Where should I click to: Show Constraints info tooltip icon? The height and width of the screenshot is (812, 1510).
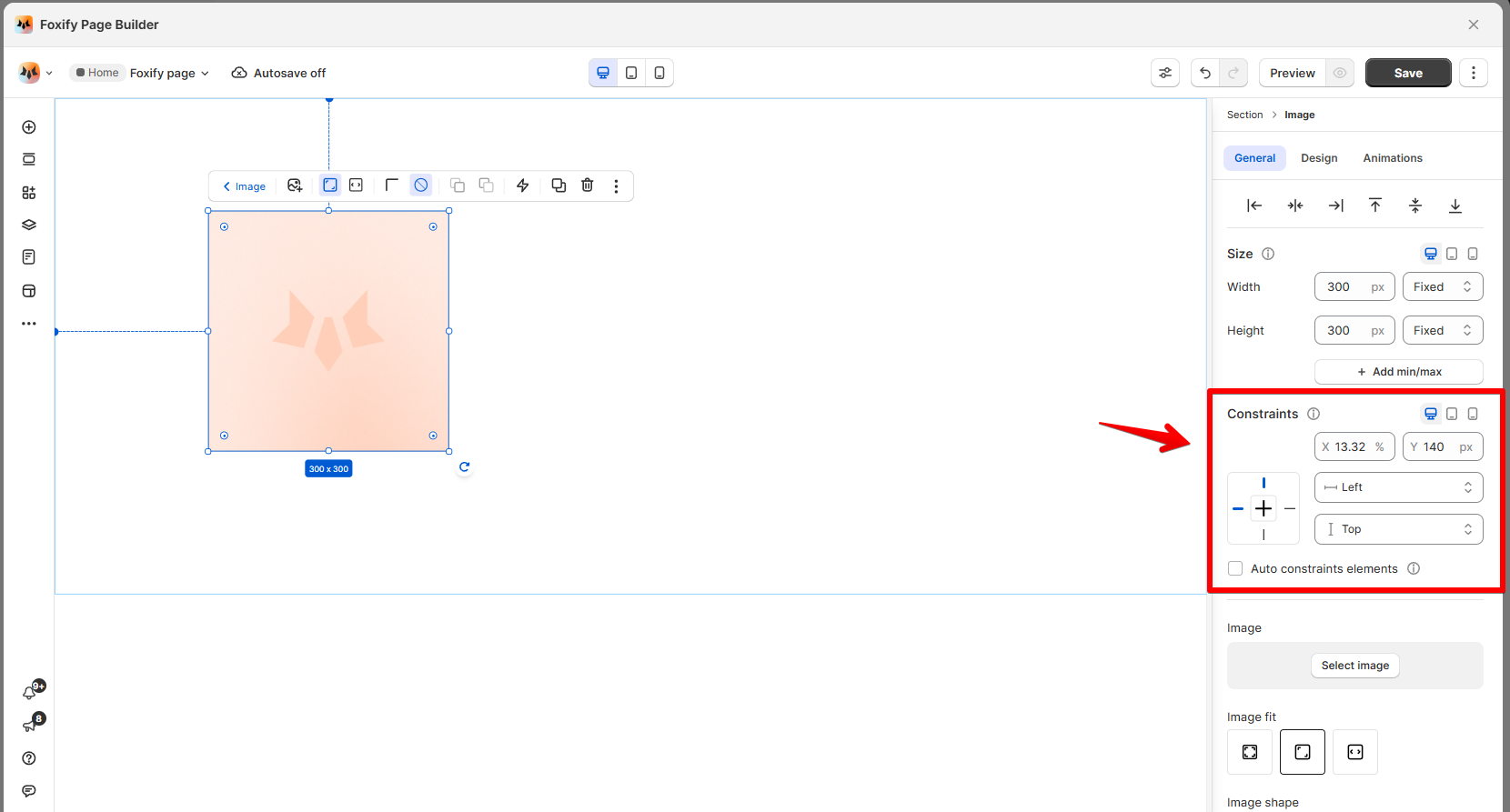pos(1314,414)
